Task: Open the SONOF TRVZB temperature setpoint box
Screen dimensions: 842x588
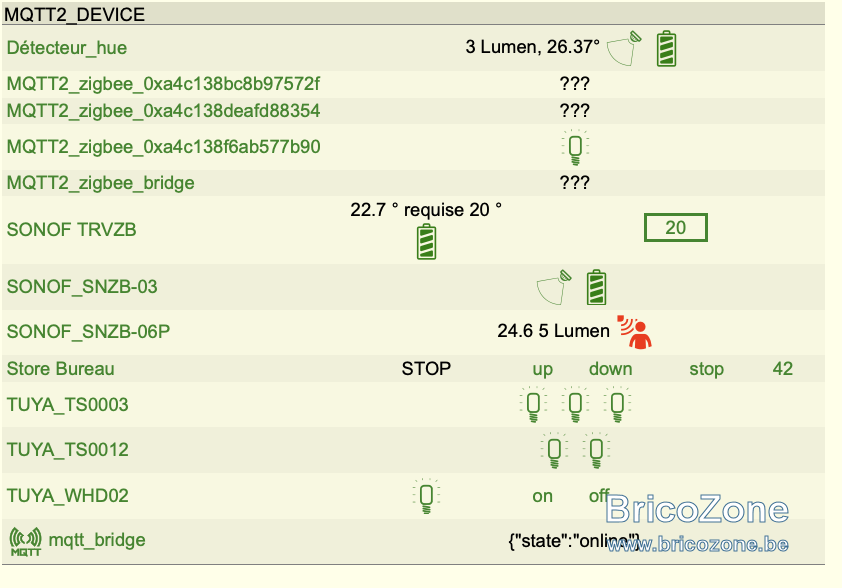Action: point(676,228)
